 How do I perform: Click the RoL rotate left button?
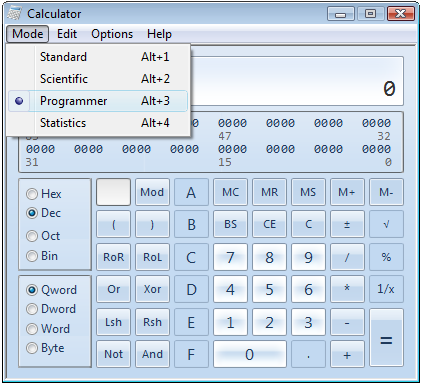click(152, 257)
